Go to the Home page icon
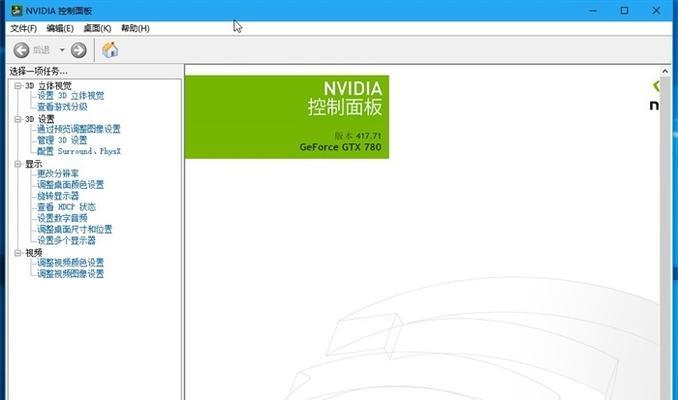 (x=110, y=50)
